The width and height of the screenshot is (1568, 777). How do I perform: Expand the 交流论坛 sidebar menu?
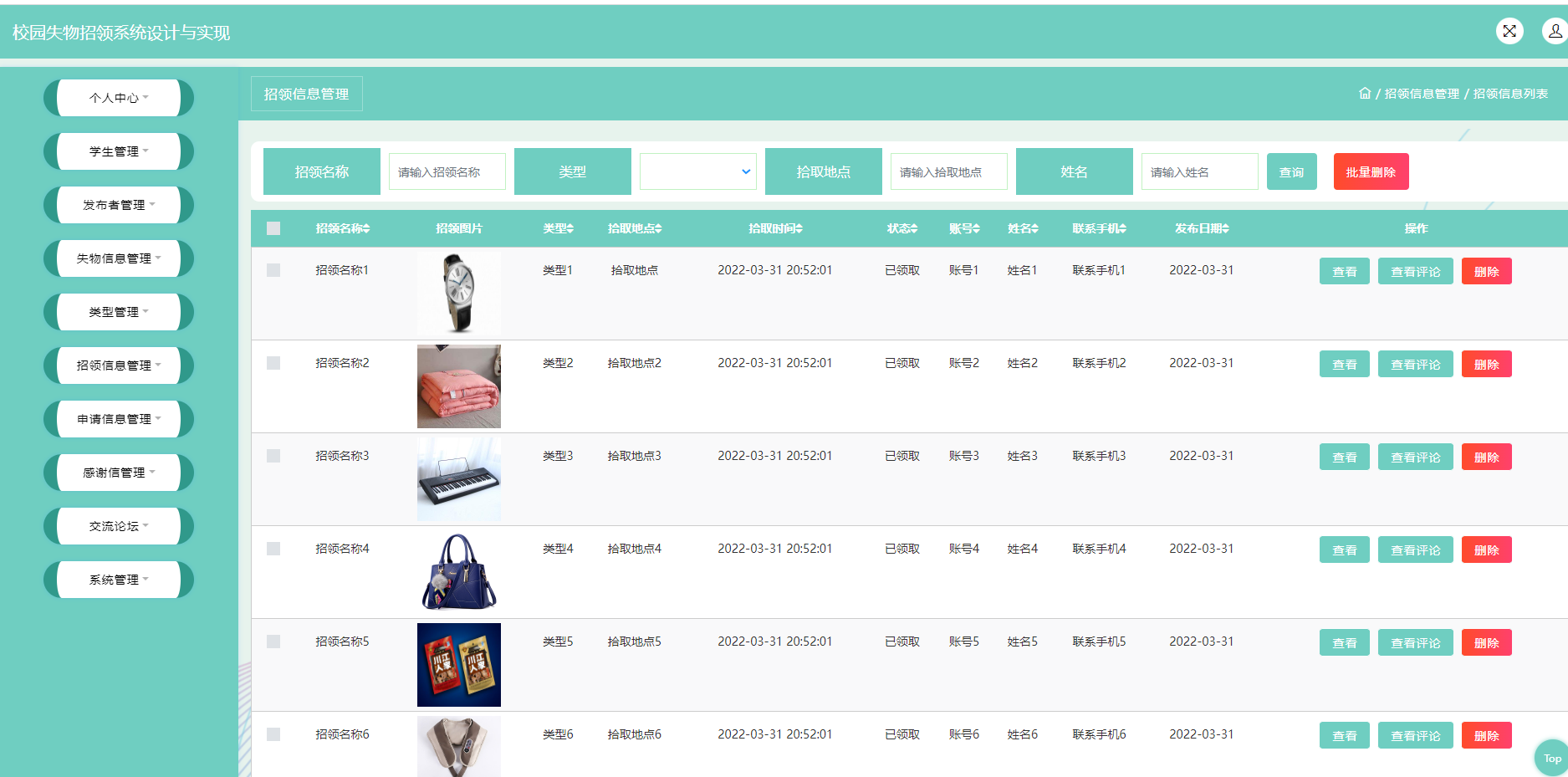pos(119,526)
